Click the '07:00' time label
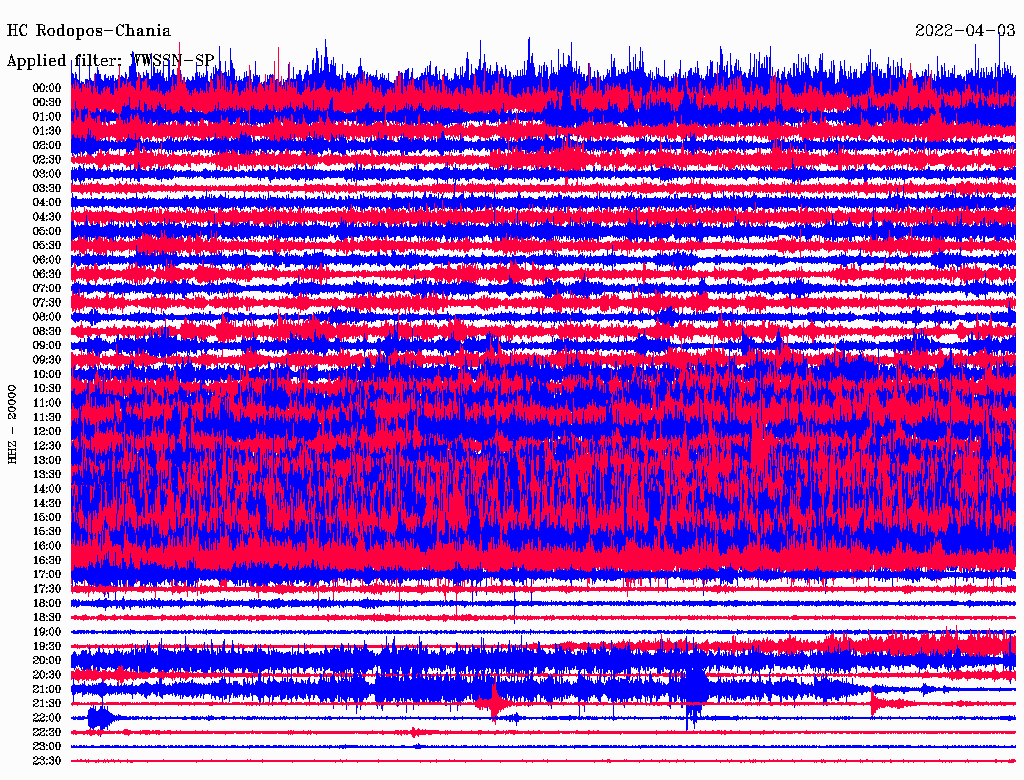 coord(47,289)
